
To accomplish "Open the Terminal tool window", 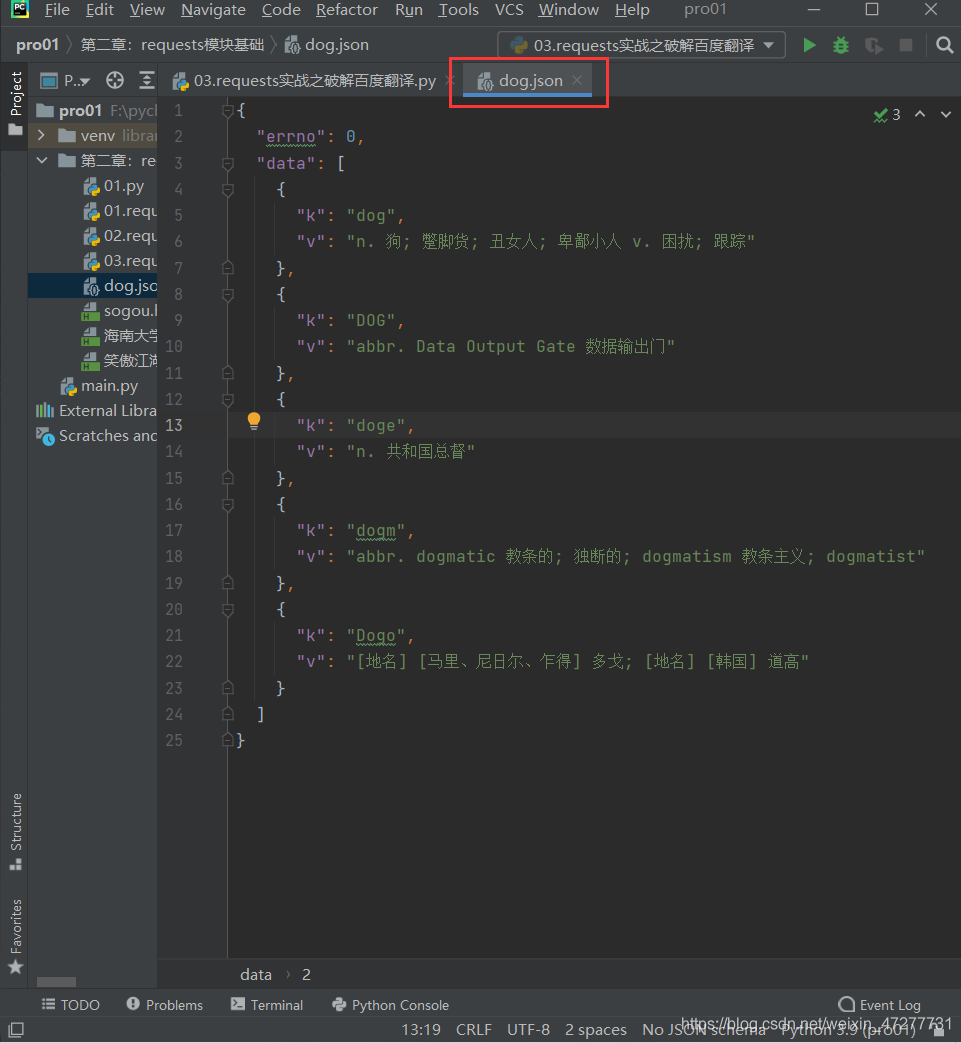I will coord(267,1004).
